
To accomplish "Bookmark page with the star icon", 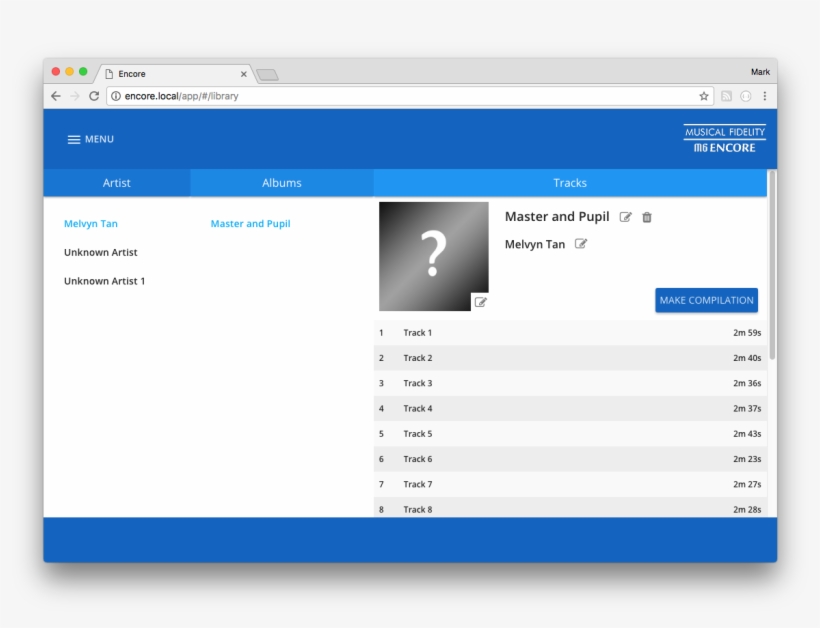I will [x=704, y=96].
